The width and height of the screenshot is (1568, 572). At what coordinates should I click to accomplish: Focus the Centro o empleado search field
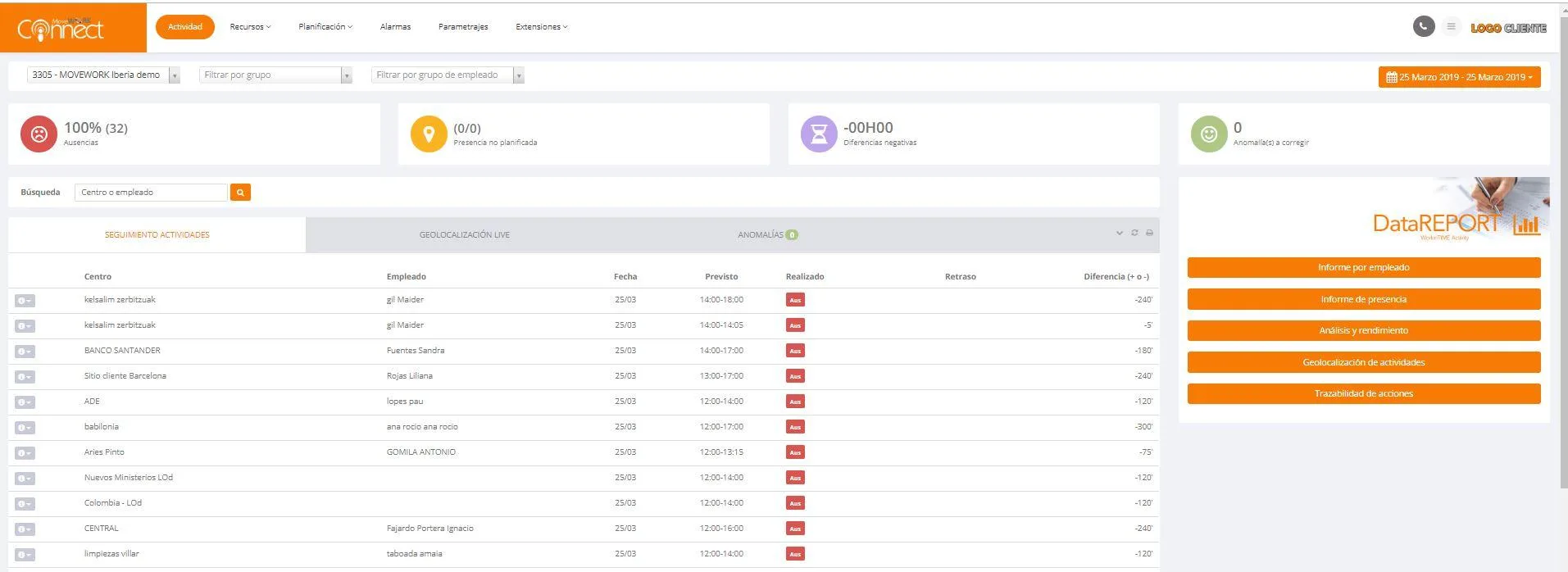[x=151, y=193]
